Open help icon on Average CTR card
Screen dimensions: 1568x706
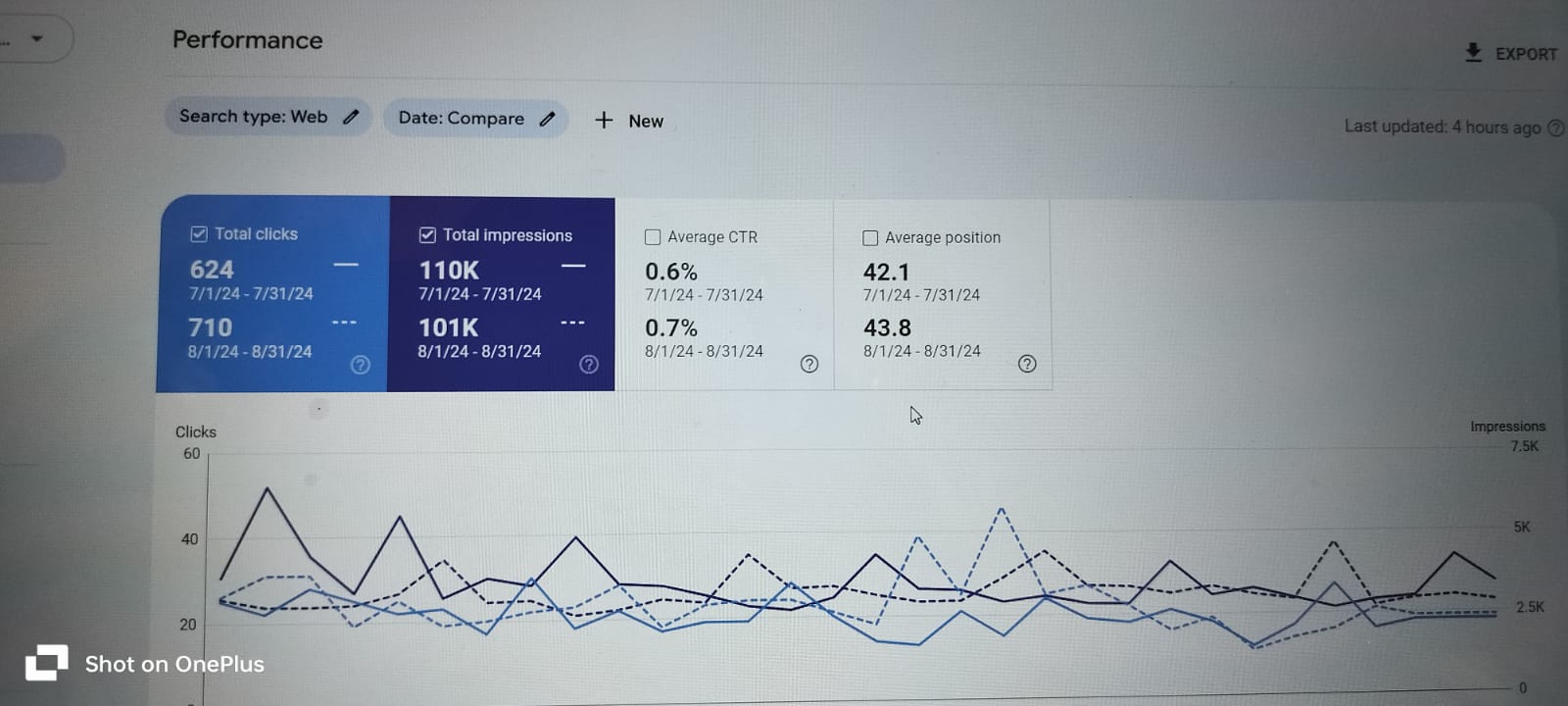tap(809, 364)
